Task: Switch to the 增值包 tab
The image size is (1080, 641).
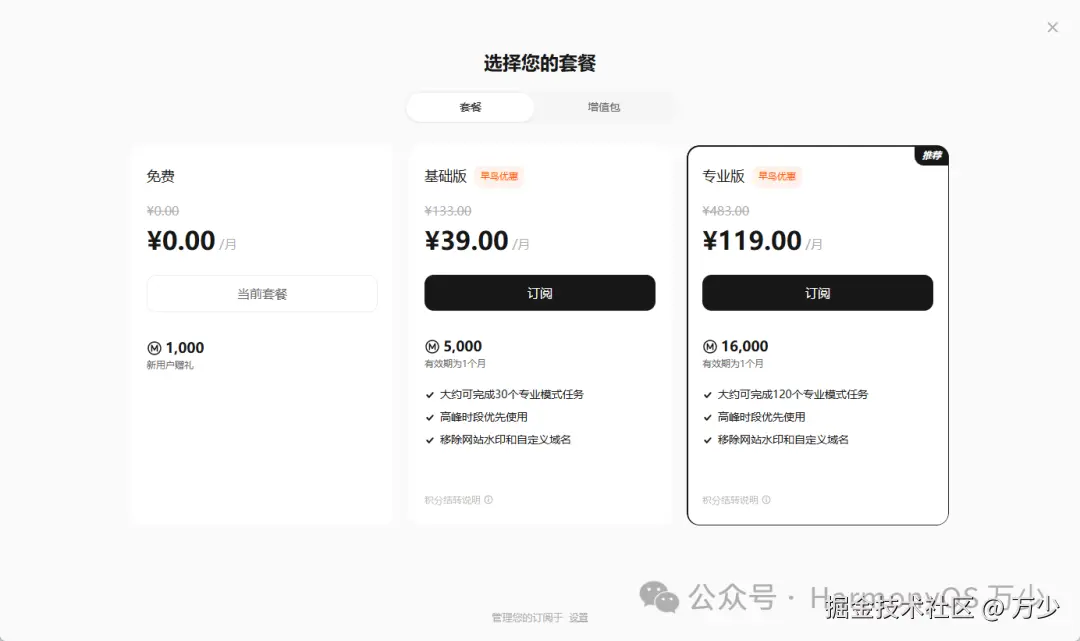Action: (x=604, y=107)
